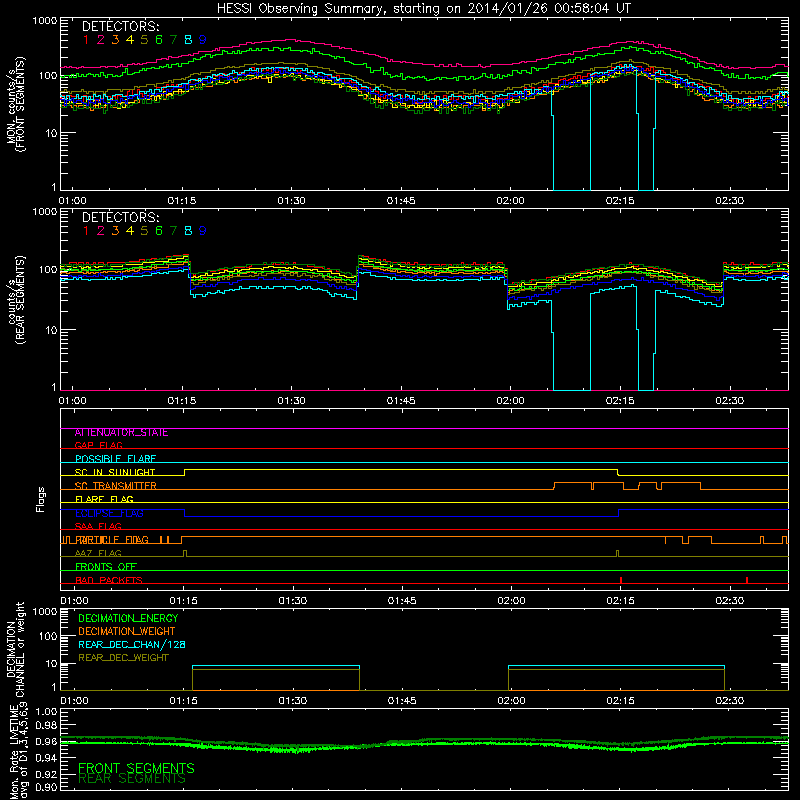Select olive detector 5 legend number, rear segments panel

pyautogui.click(x=144, y=231)
